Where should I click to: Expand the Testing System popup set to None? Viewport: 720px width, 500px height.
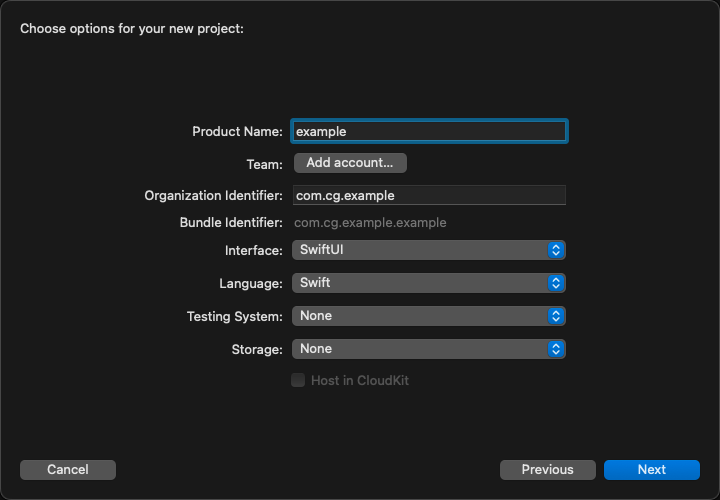pos(420,316)
